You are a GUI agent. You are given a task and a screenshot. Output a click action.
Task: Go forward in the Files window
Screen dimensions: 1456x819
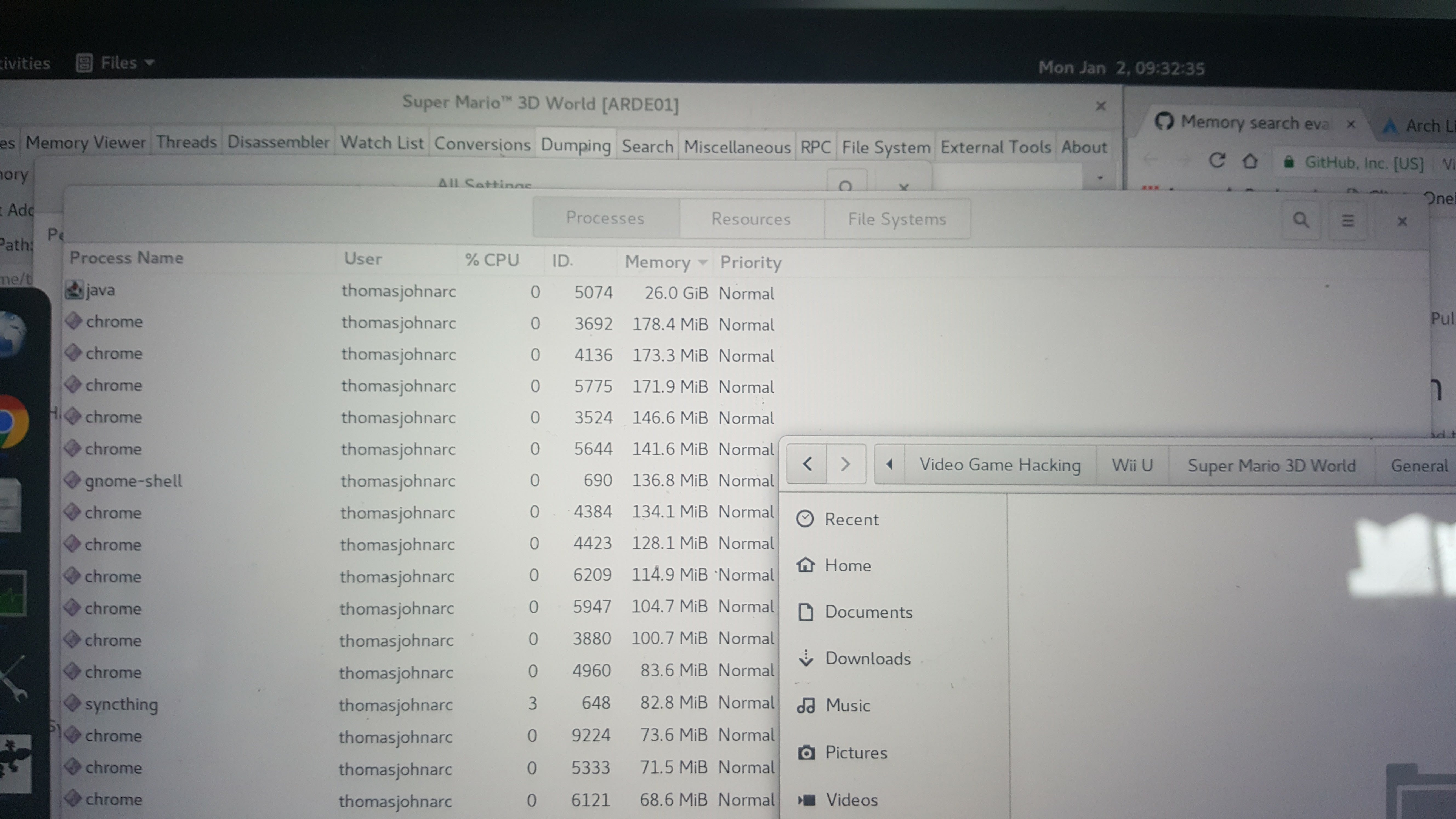coord(846,464)
